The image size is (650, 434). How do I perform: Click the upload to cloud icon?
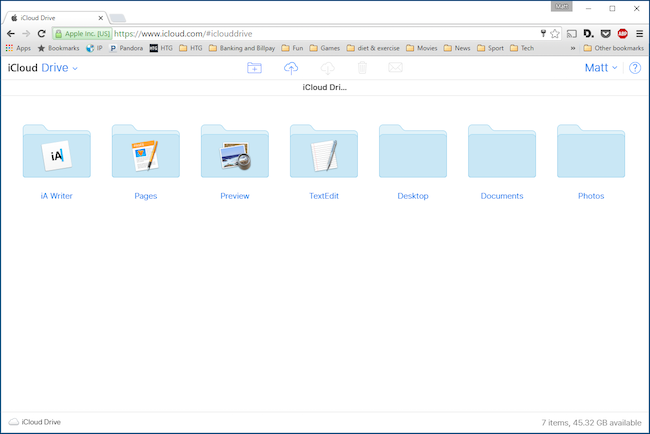click(291, 68)
